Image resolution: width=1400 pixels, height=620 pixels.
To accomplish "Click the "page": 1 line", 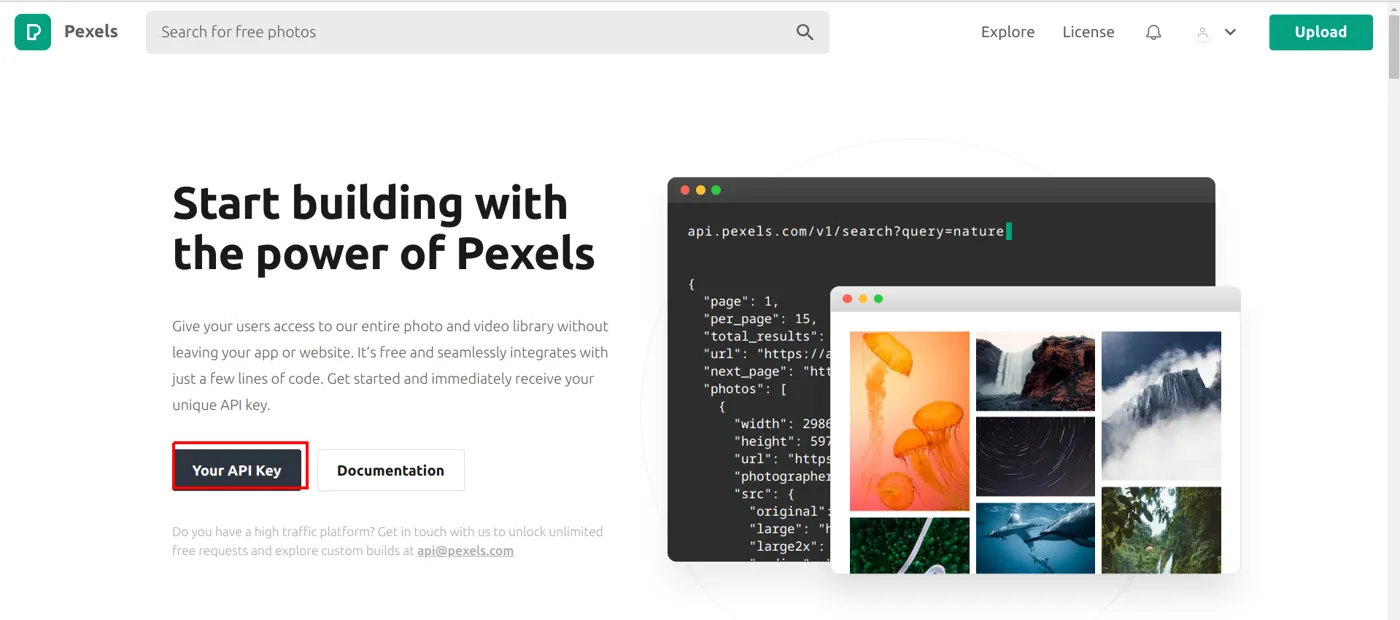I will coord(741,301).
